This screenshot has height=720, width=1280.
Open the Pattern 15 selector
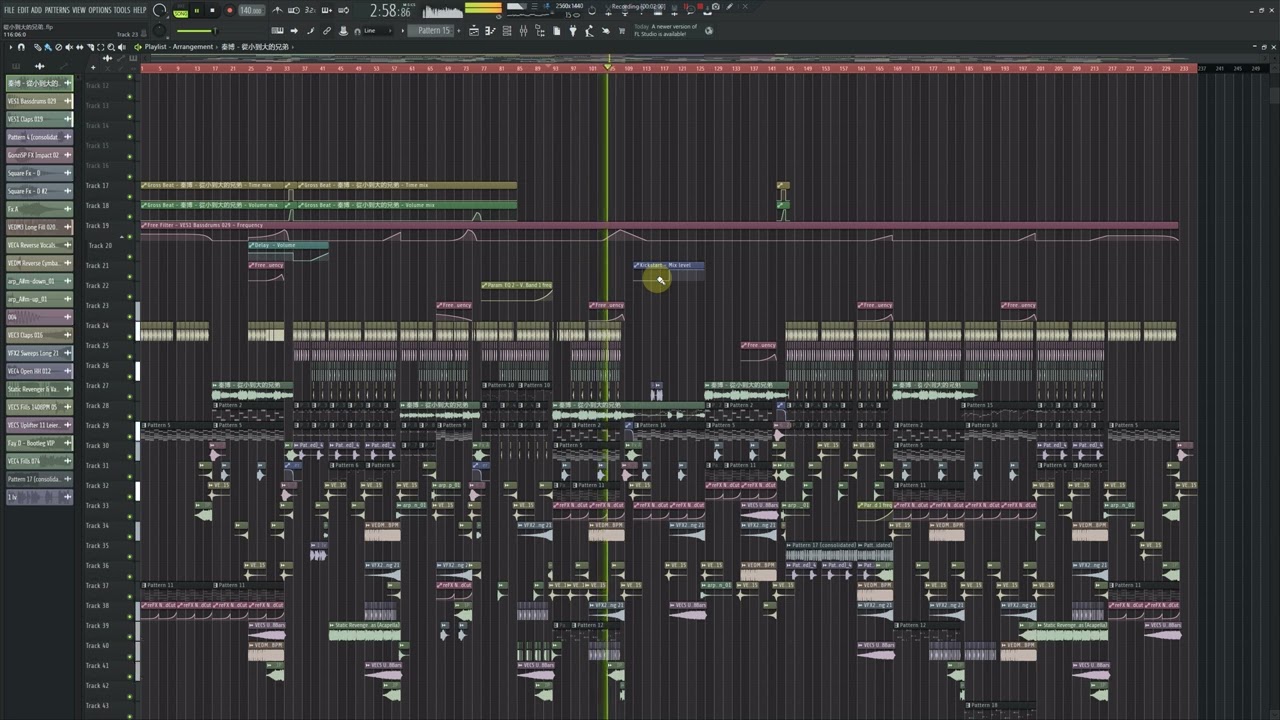point(434,30)
